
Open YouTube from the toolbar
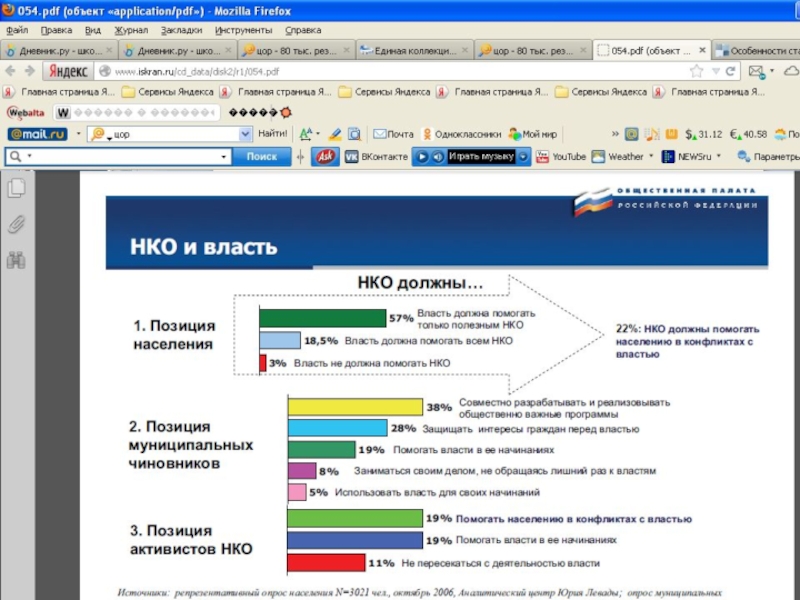pos(561,157)
